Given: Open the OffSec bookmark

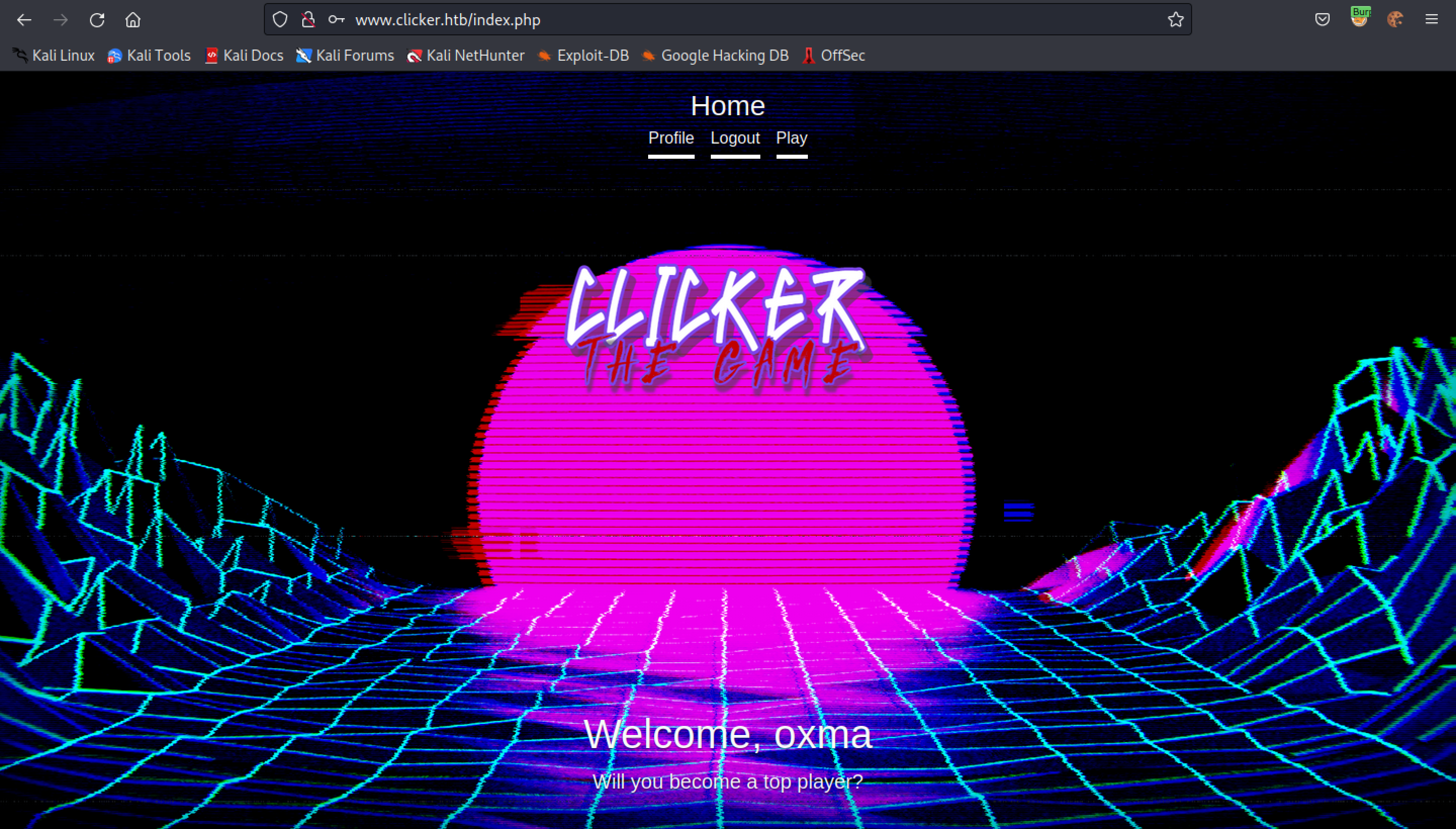Looking at the screenshot, I should [834, 55].
